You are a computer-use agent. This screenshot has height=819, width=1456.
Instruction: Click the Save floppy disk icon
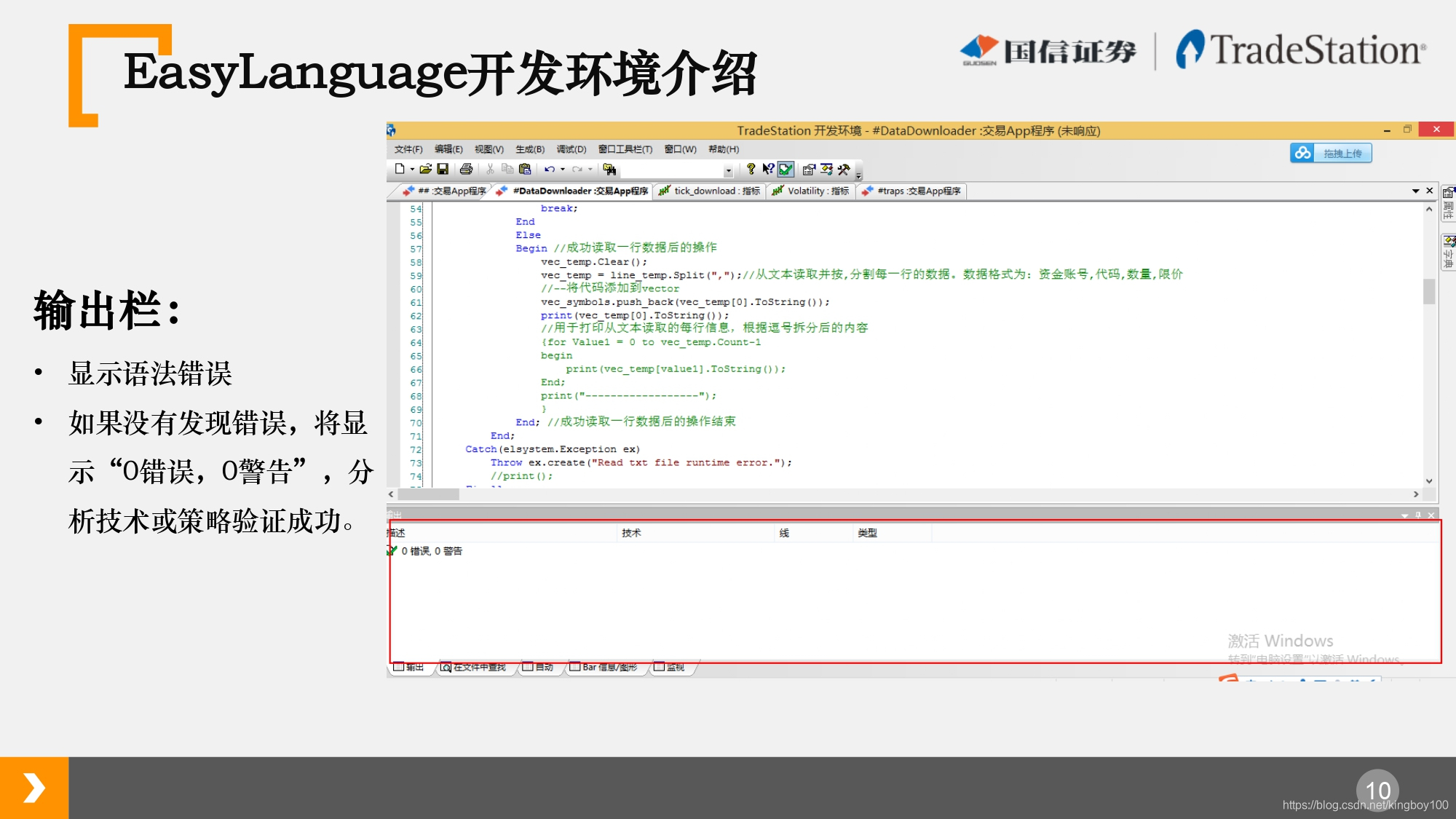tap(442, 169)
